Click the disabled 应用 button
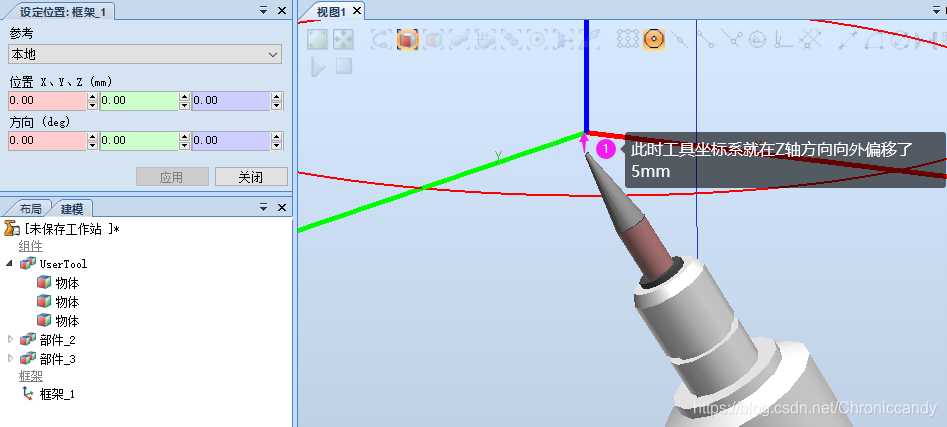The image size is (947, 427). point(172,177)
